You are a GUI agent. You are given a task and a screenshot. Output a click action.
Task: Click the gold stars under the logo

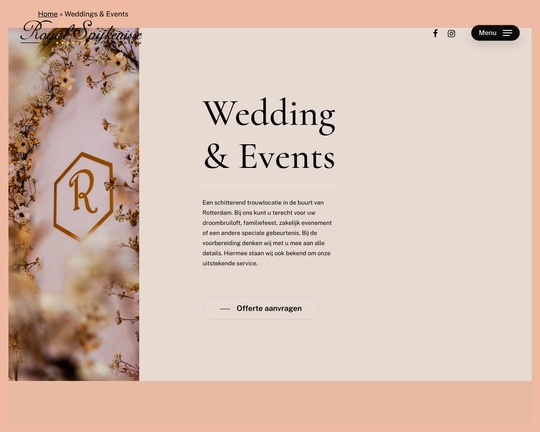(x=68, y=43)
